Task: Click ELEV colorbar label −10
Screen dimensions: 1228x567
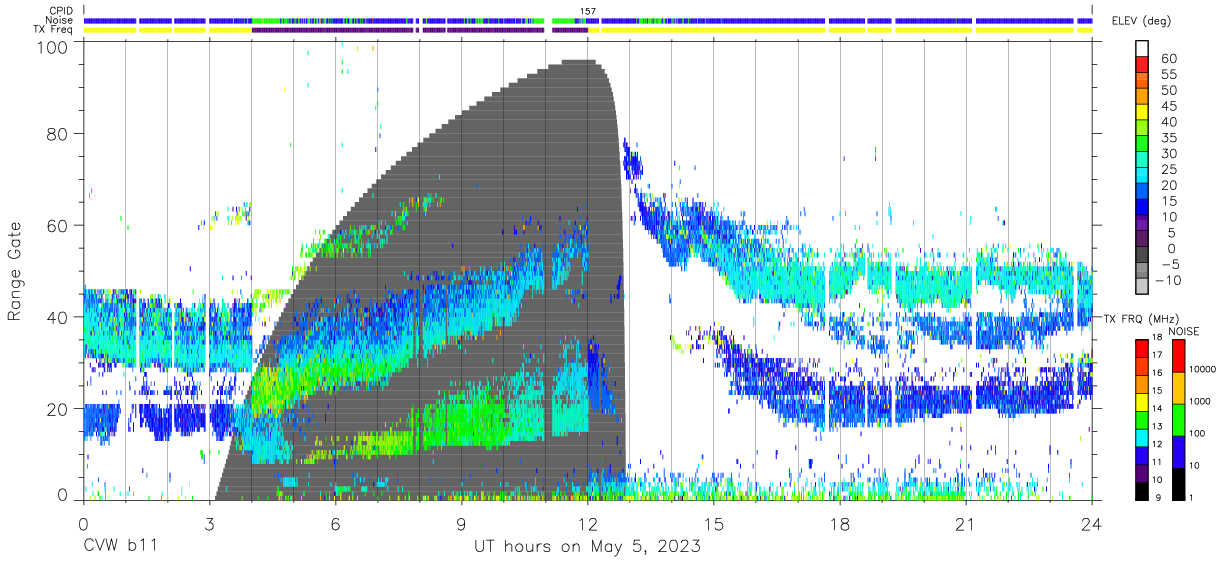Action: pos(1168,281)
